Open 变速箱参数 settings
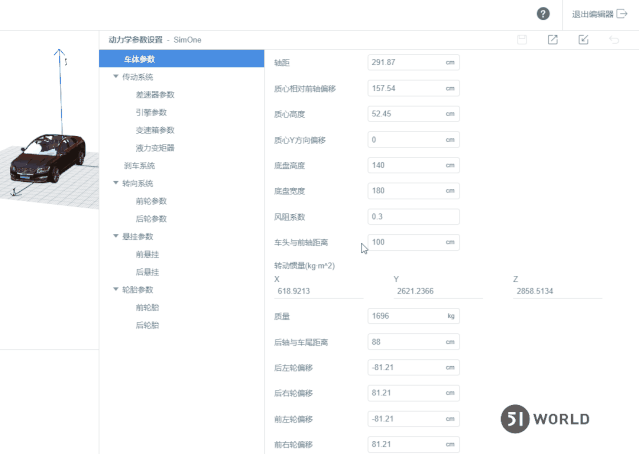Viewport: 639px width, 454px height. [155, 130]
